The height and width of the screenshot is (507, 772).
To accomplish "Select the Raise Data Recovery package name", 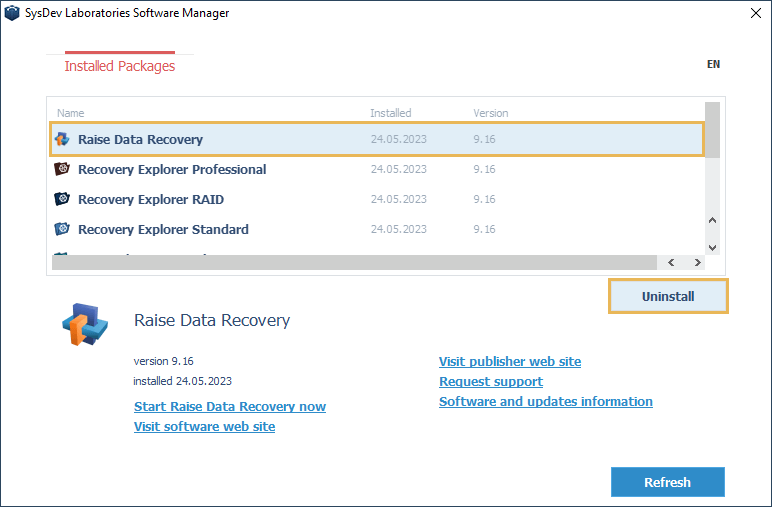I will 140,140.
